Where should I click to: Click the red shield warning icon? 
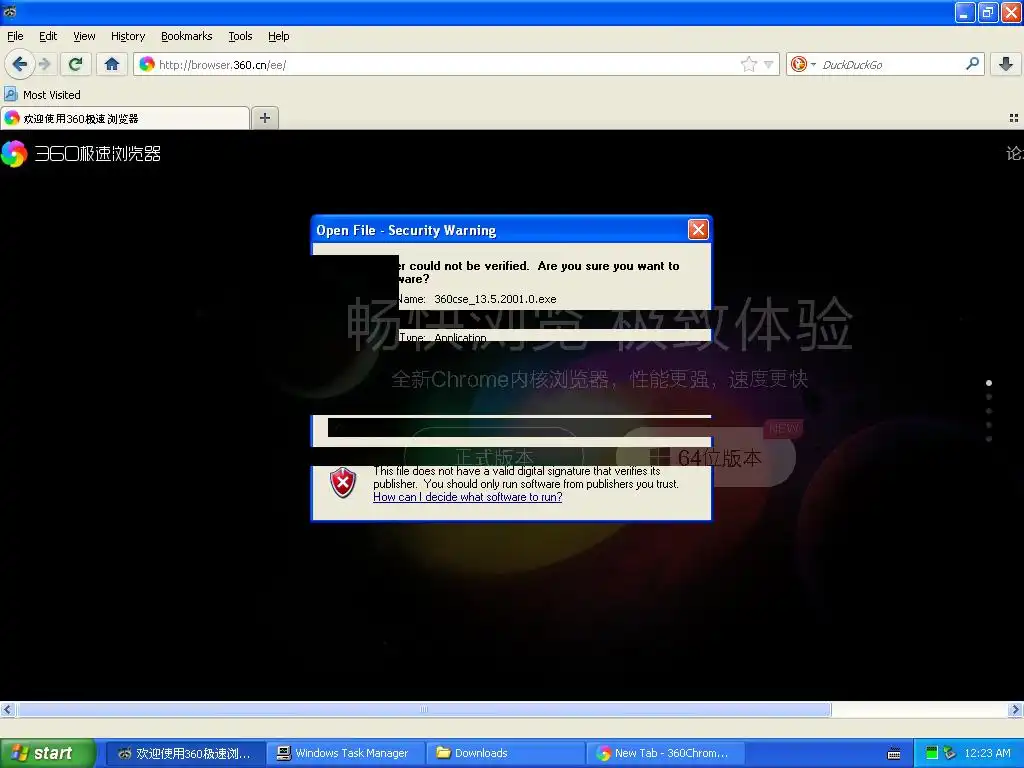[343, 483]
